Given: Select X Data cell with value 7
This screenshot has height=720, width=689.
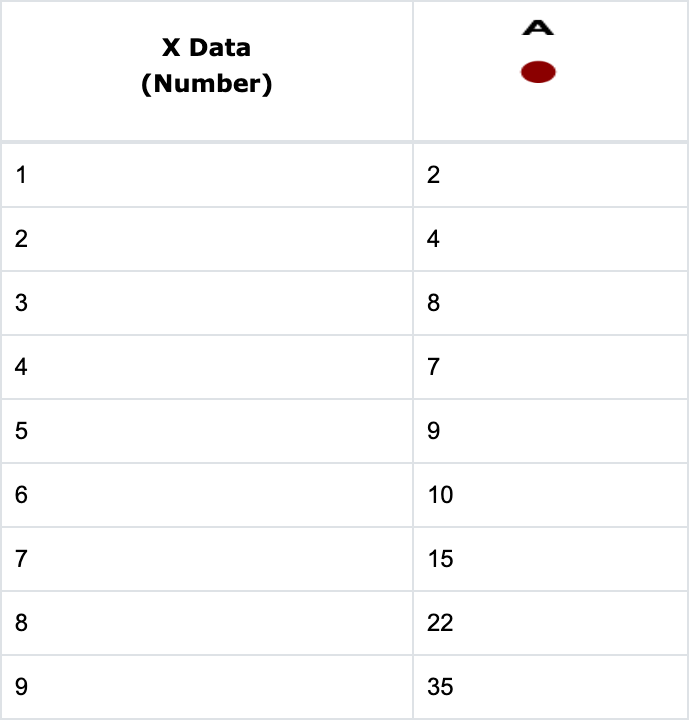Looking at the screenshot, I should 206,559.
